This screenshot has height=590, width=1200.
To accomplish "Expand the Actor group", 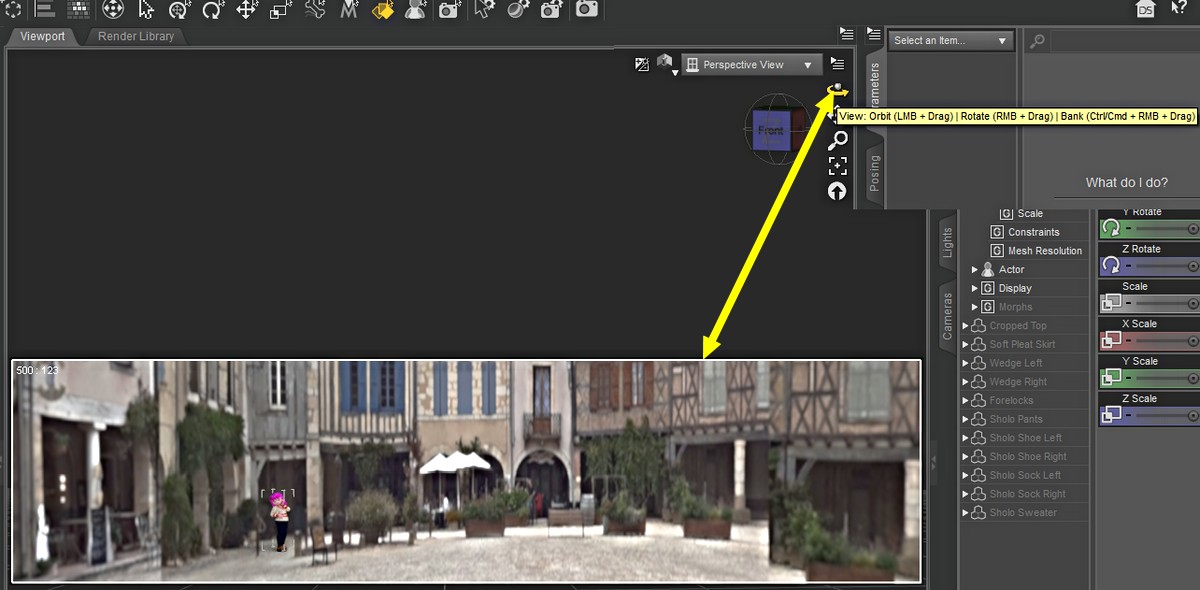I will [975, 270].
